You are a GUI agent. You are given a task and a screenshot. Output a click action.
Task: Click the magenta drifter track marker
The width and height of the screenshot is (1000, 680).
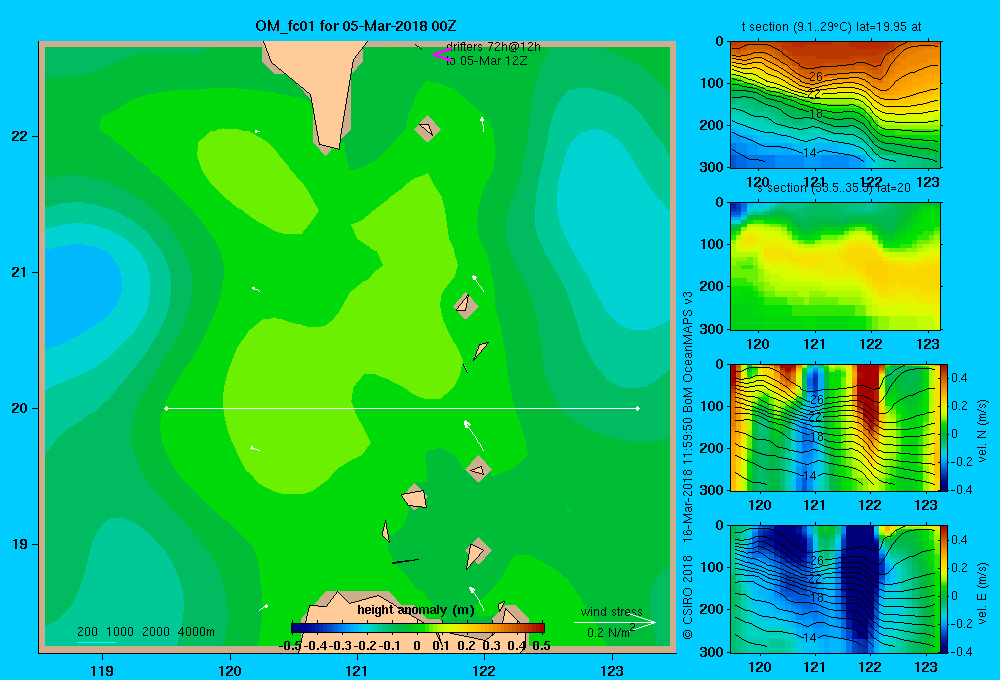tap(441, 55)
